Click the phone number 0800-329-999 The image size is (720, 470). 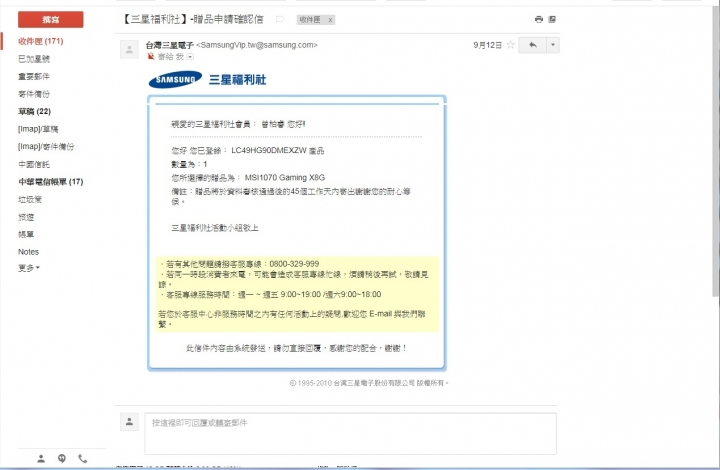pyautogui.click(x=294, y=264)
